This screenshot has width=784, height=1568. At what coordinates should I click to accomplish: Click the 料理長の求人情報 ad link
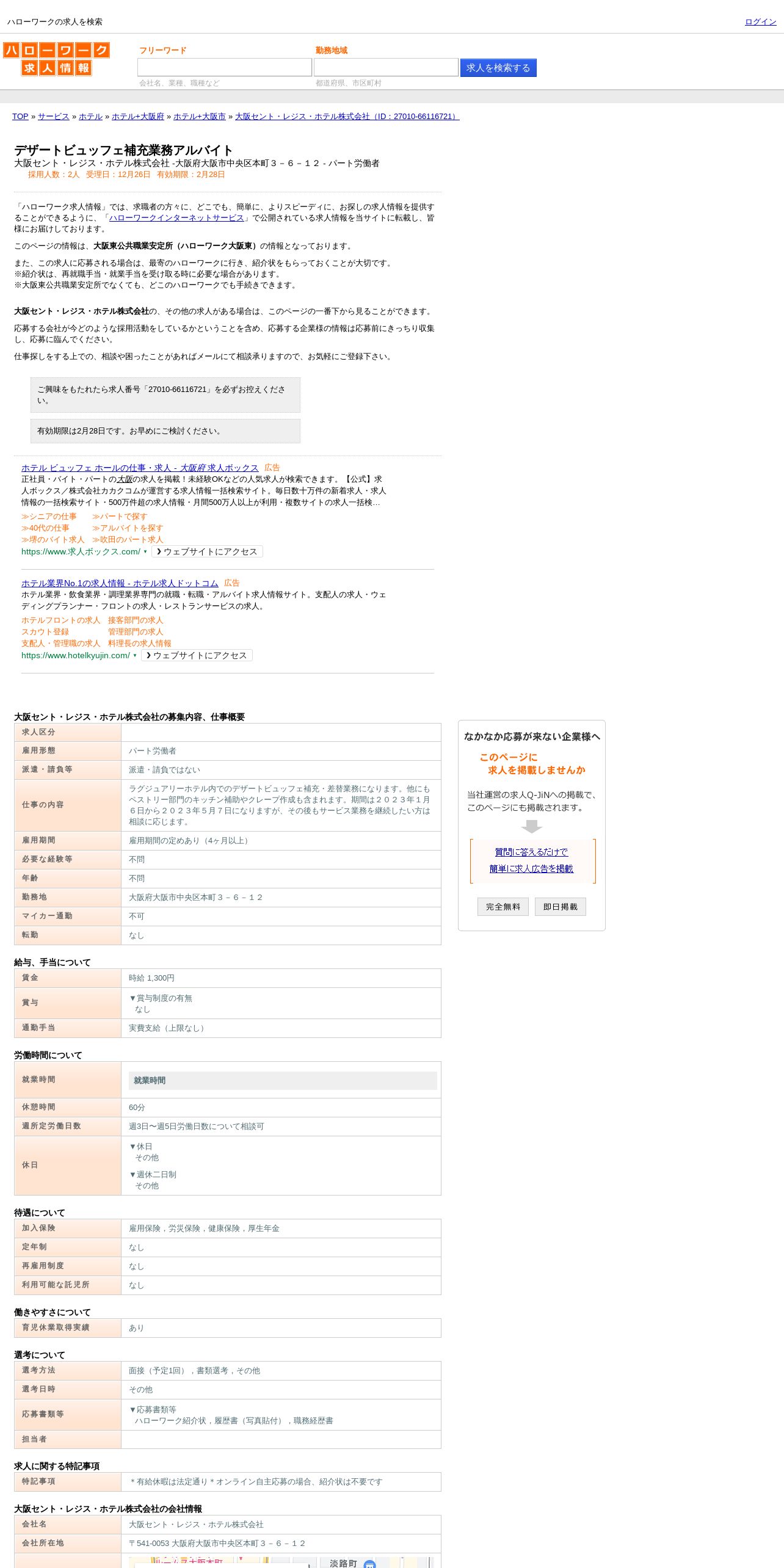[140, 644]
